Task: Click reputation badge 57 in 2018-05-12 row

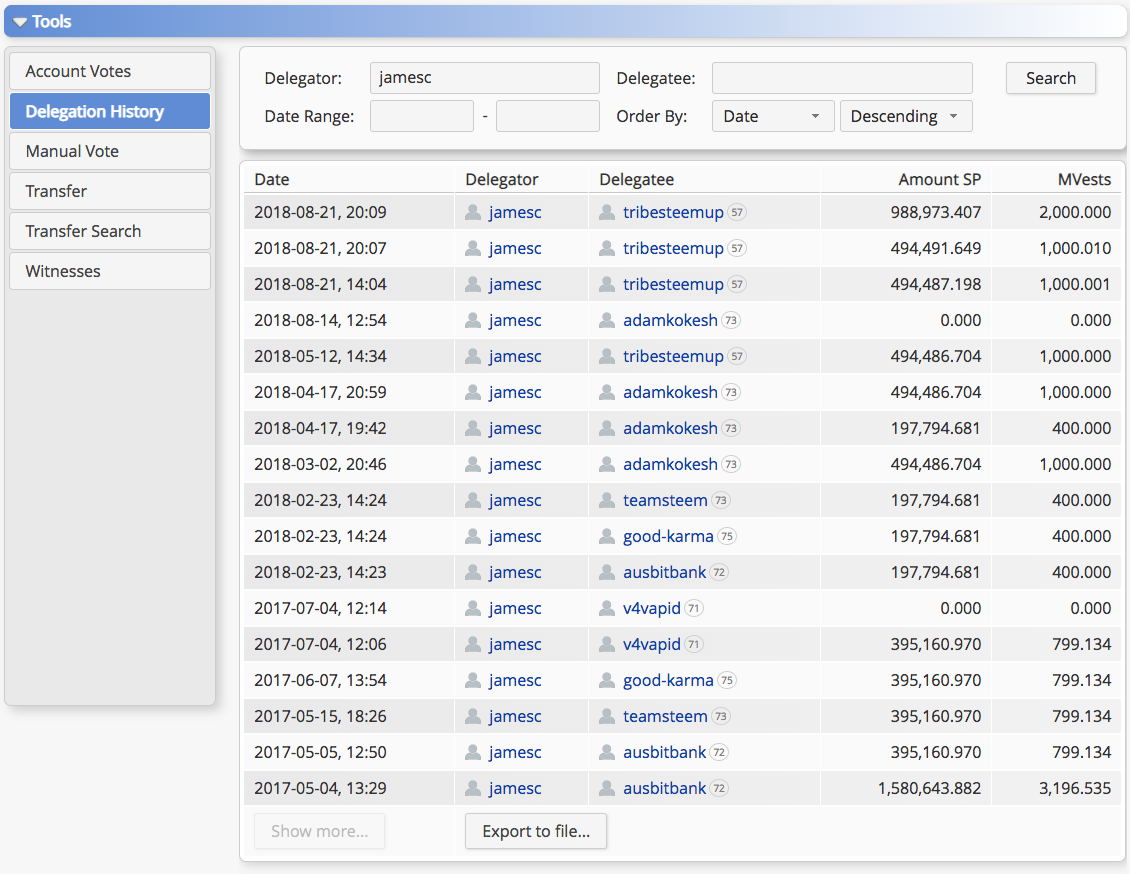Action: pyautogui.click(x=737, y=356)
